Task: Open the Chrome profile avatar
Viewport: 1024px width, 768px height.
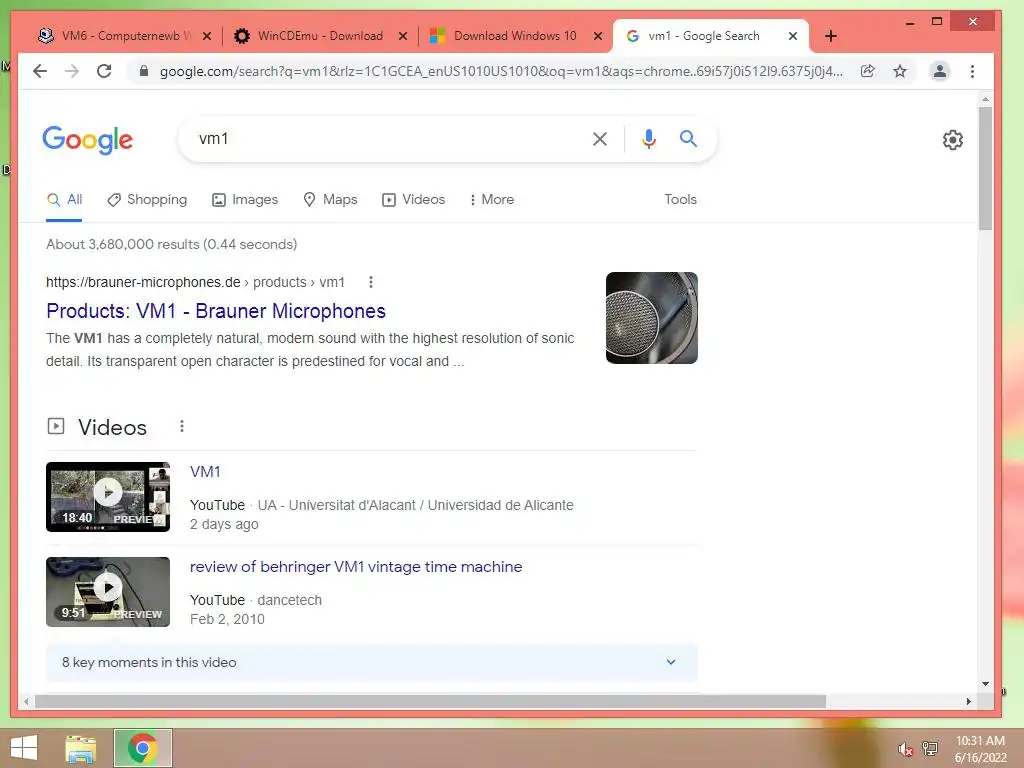Action: coord(939,71)
